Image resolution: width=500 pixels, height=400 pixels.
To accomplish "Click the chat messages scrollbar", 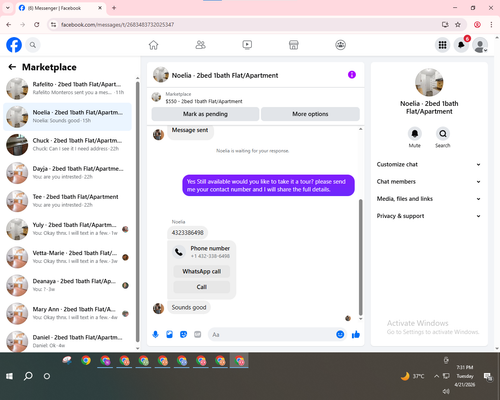I will coord(360,257).
